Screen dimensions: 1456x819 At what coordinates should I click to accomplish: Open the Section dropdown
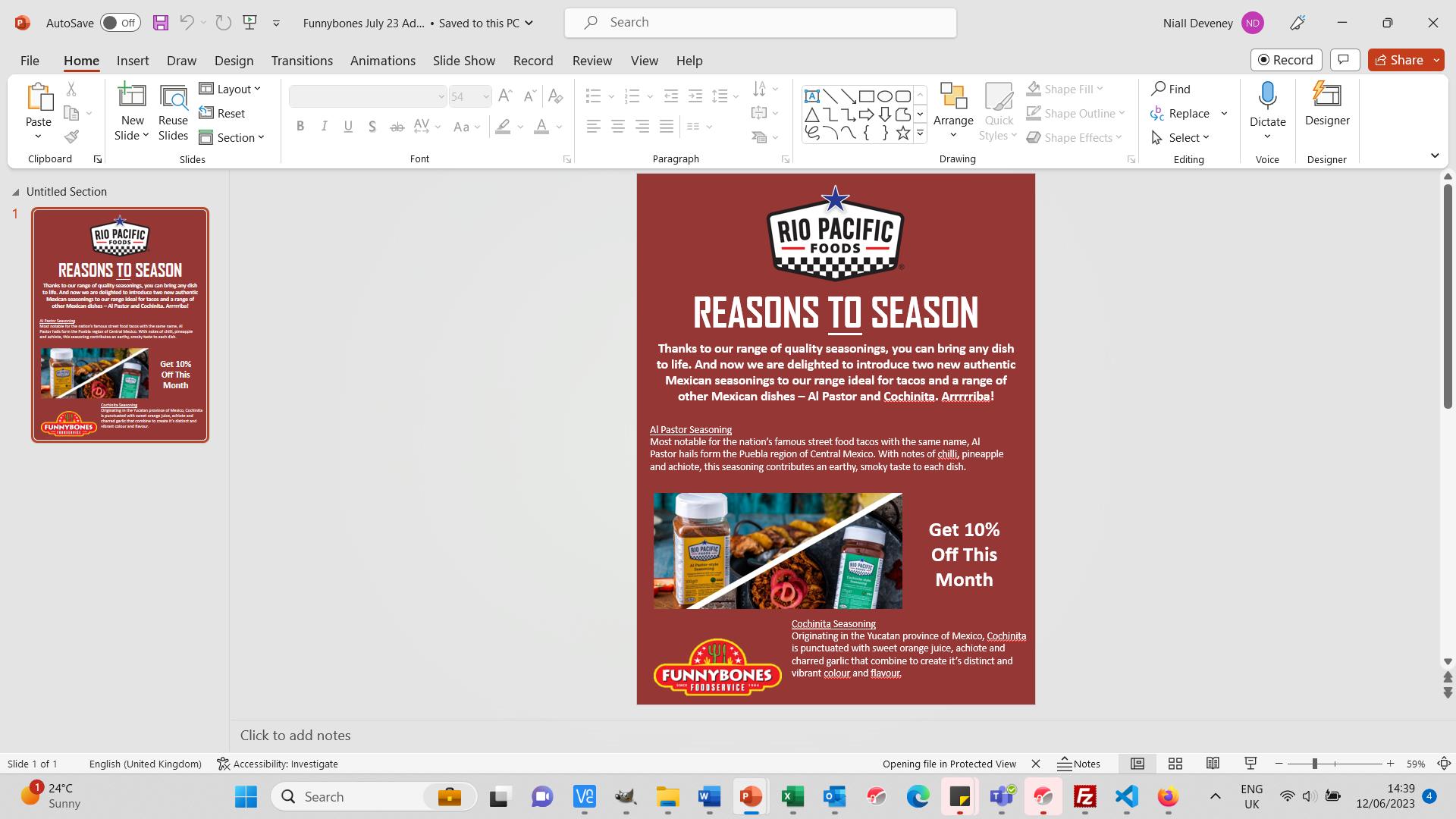[232, 137]
